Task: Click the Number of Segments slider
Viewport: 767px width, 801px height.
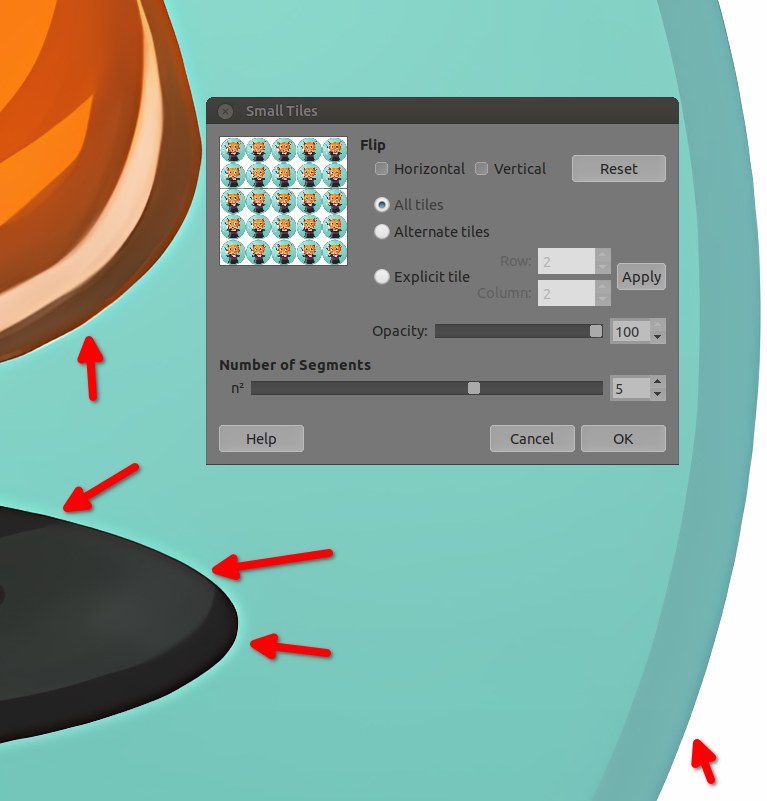Action: (x=427, y=388)
